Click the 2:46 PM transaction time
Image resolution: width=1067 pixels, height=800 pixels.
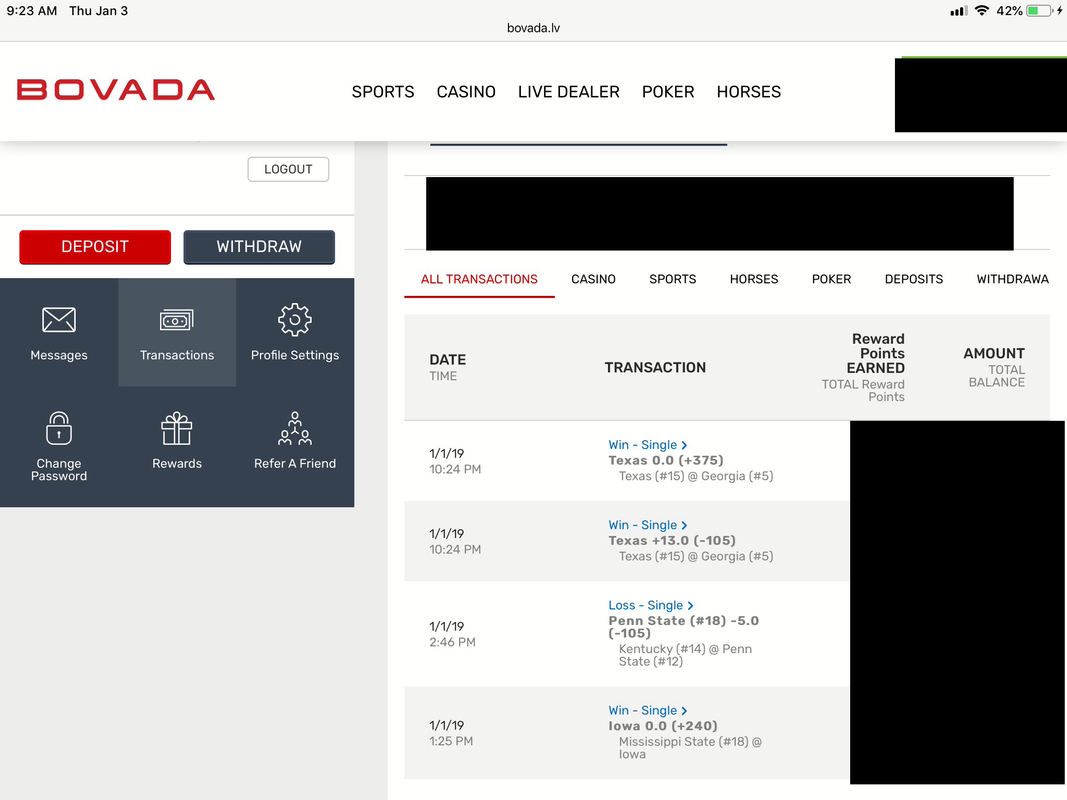pos(452,642)
